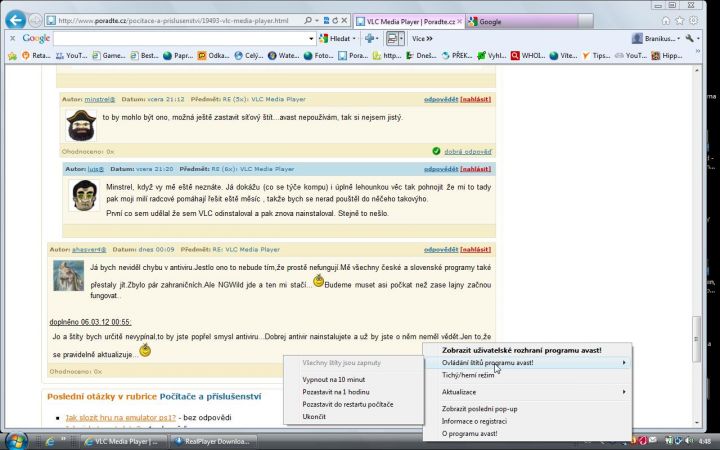
Task: Click nahlásit link in lujs's post
Action: click(x=475, y=169)
